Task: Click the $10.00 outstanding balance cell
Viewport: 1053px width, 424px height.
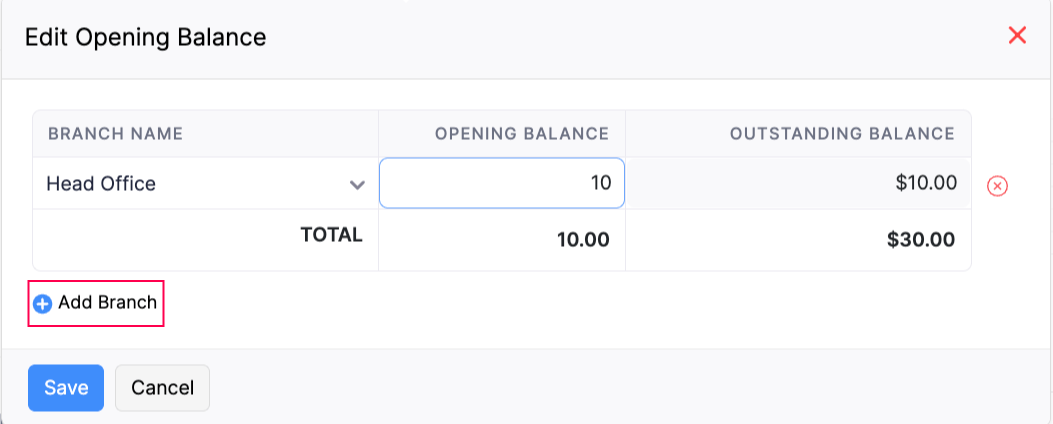Action: (x=927, y=183)
